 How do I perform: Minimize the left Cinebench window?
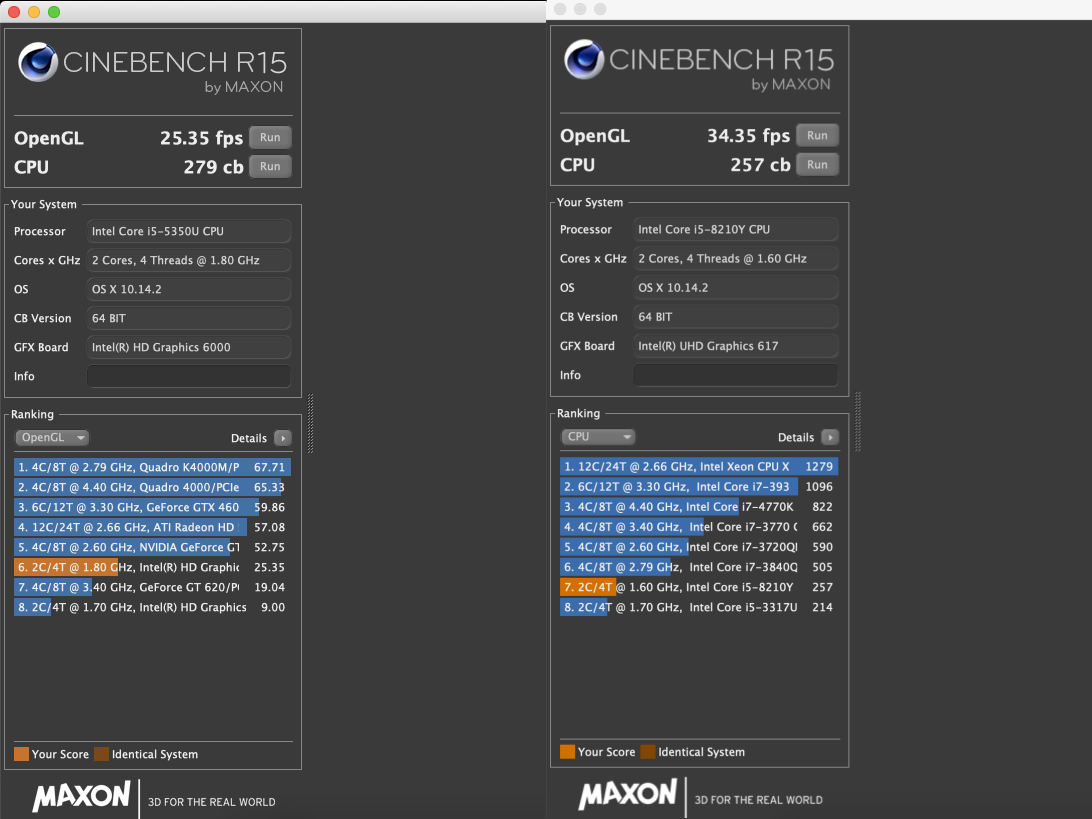33,12
